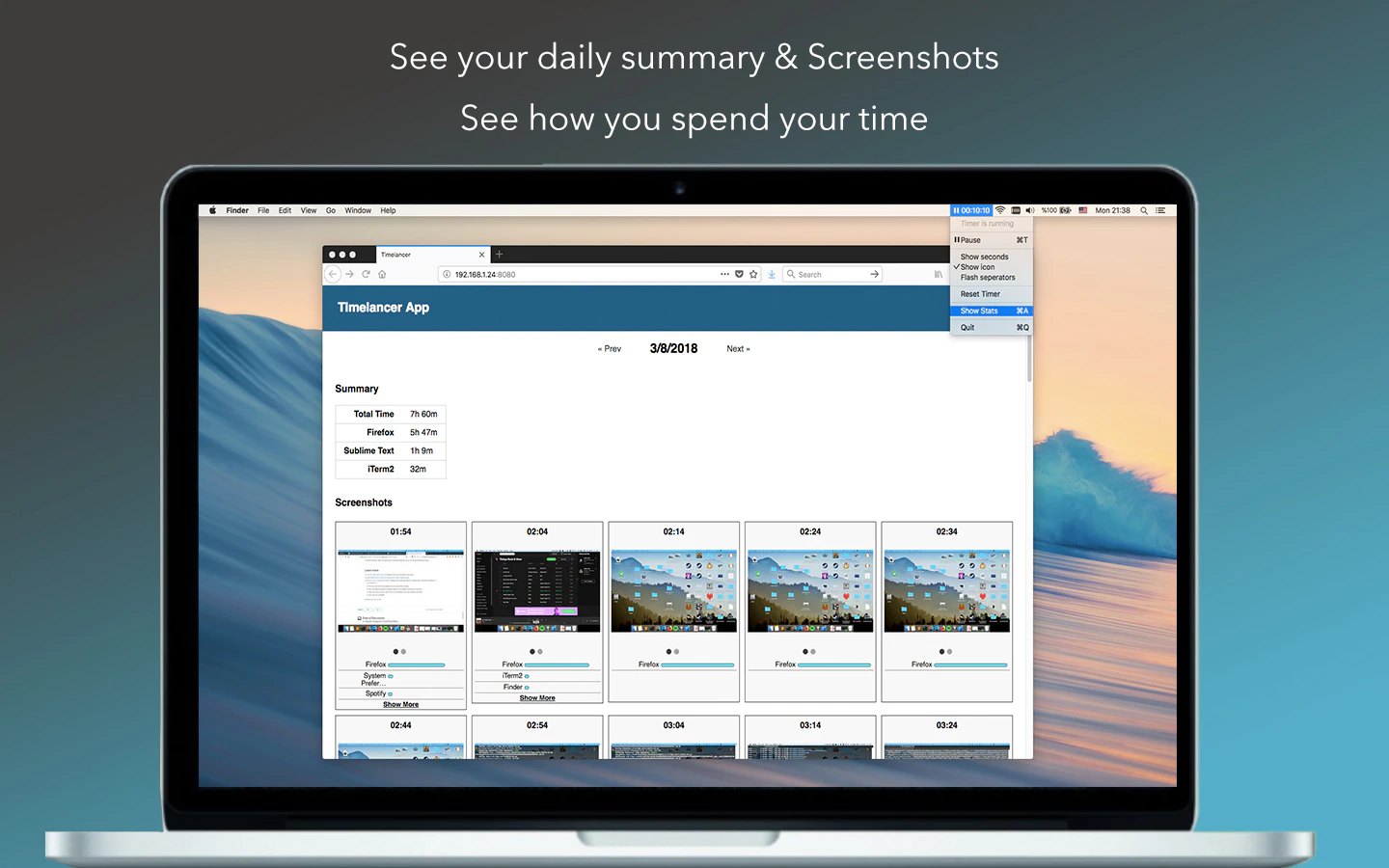This screenshot has width=1389, height=868.
Task: Open the 02:34 screenshot thumbnail
Action: click(x=947, y=591)
